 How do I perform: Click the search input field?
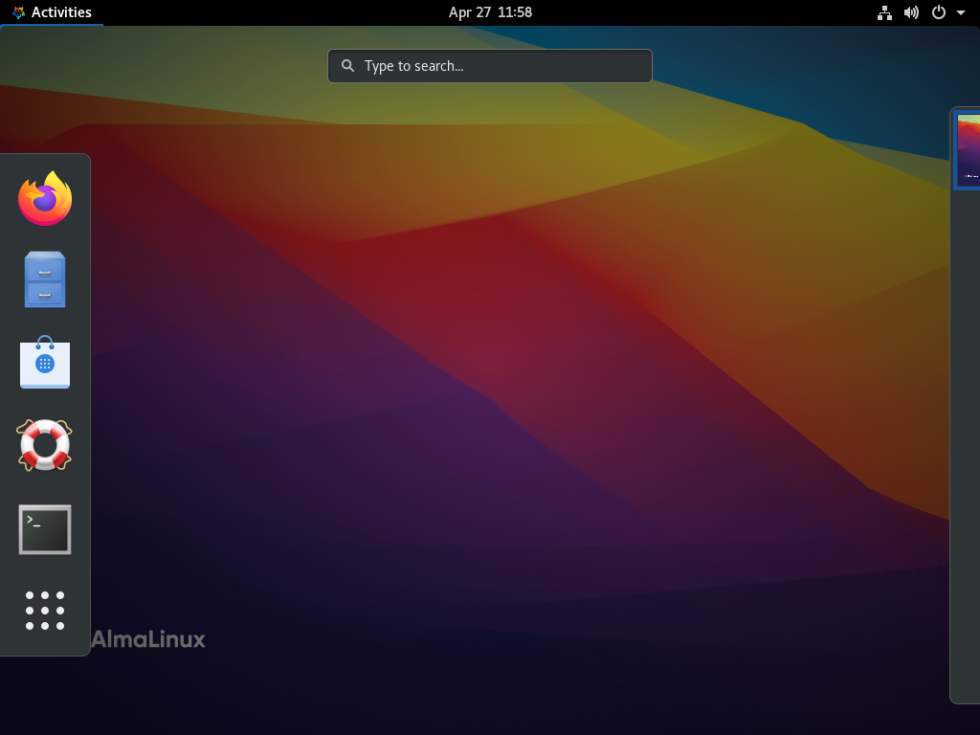[489, 65]
